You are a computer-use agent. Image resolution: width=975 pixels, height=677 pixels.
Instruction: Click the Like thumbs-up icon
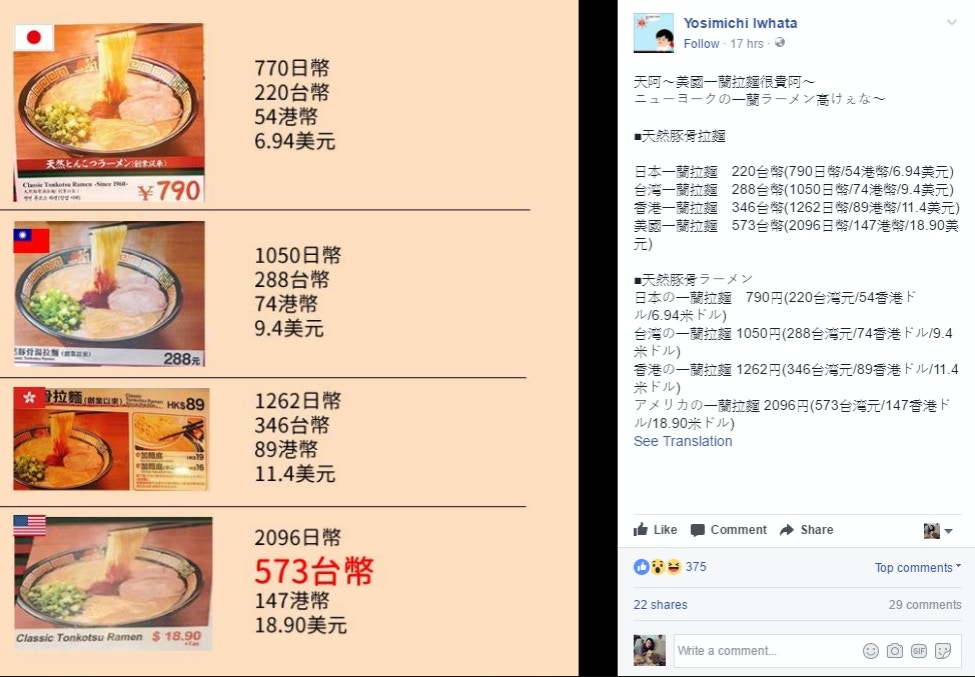640,530
